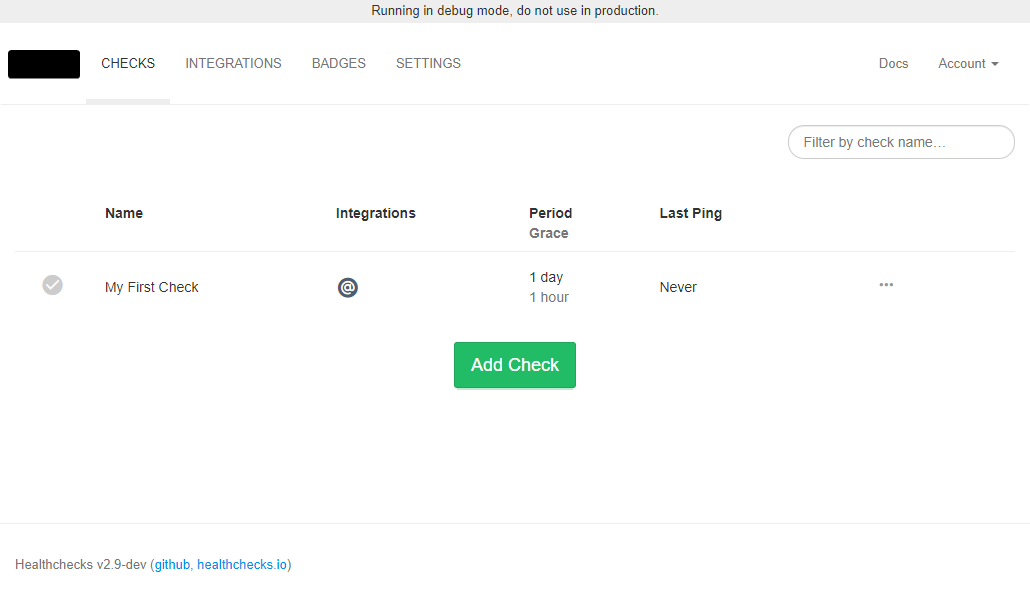Click the 1 day period value
The image size is (1030, 607).
[x=546, y=277]
